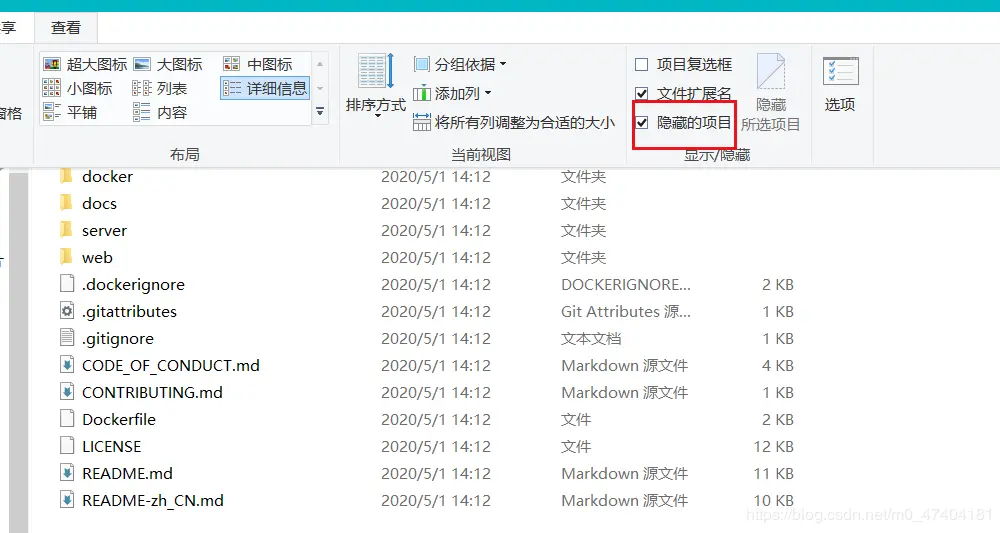Select file name CODE_OF_CONDUCT.md
This screenshot has height=533, width=1000.
tap(171, 365)
